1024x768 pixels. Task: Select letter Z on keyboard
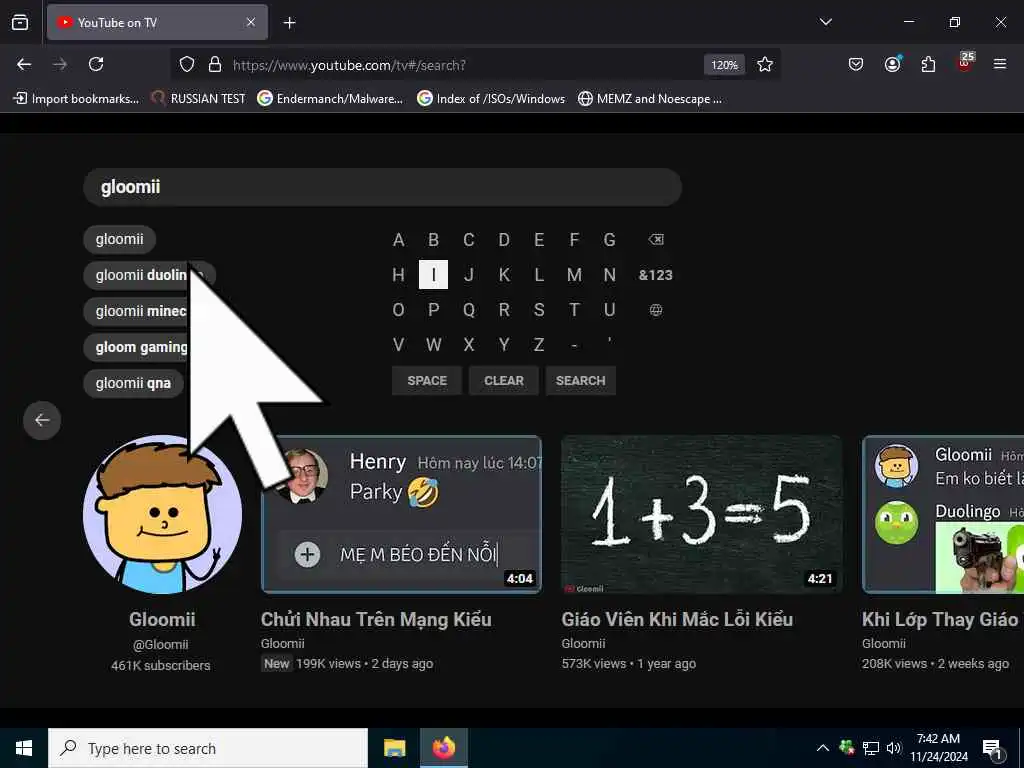click(539, 345)
